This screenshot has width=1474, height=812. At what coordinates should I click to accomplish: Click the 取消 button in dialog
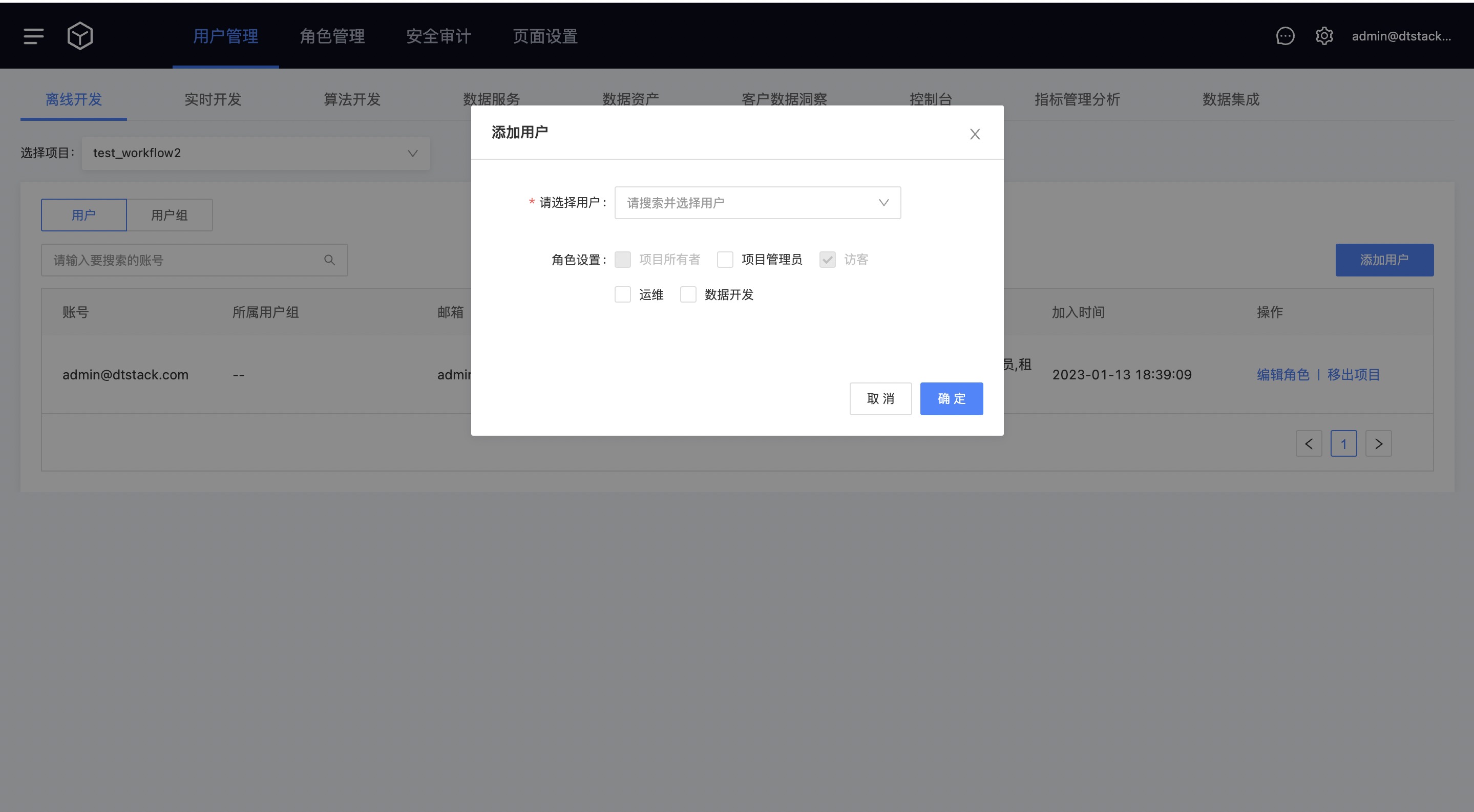click(x=880, y=398)
